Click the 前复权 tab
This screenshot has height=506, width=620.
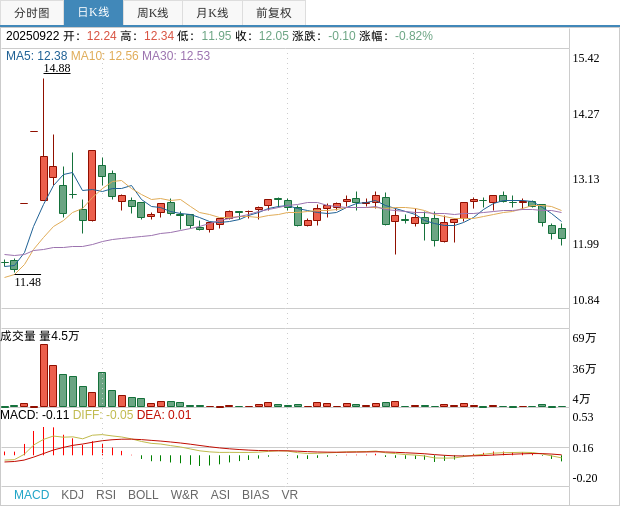click(x=274, y=13)
